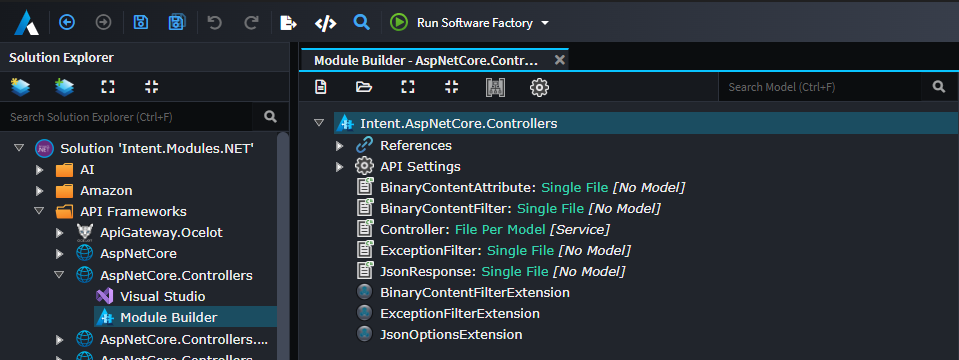Expand the References node
Screen dimensions: 959x360
coord(340,146)
